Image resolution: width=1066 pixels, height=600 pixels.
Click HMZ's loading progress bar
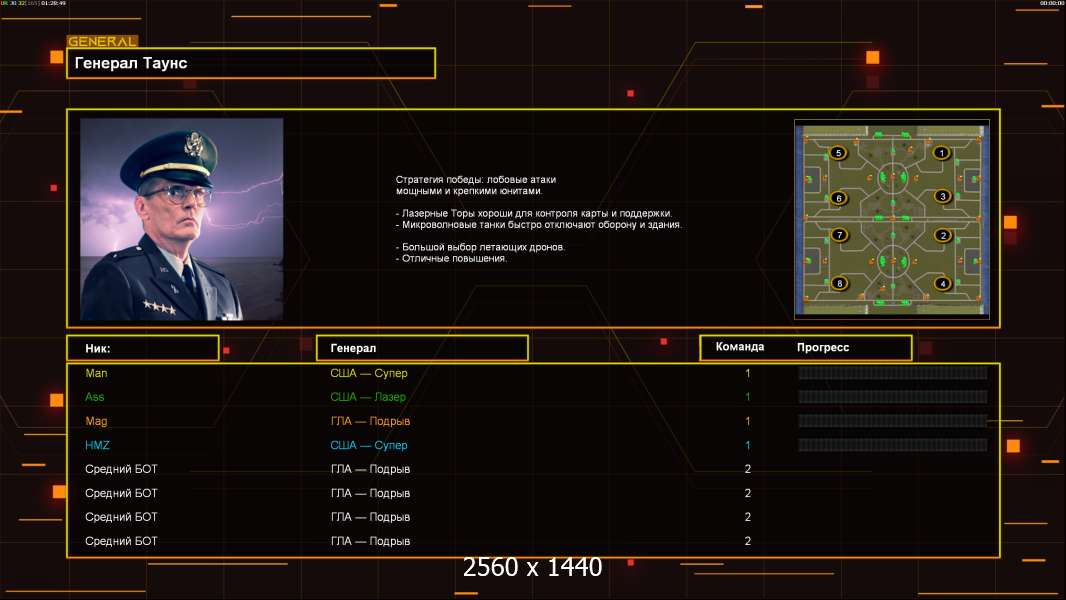coord(893,445)
